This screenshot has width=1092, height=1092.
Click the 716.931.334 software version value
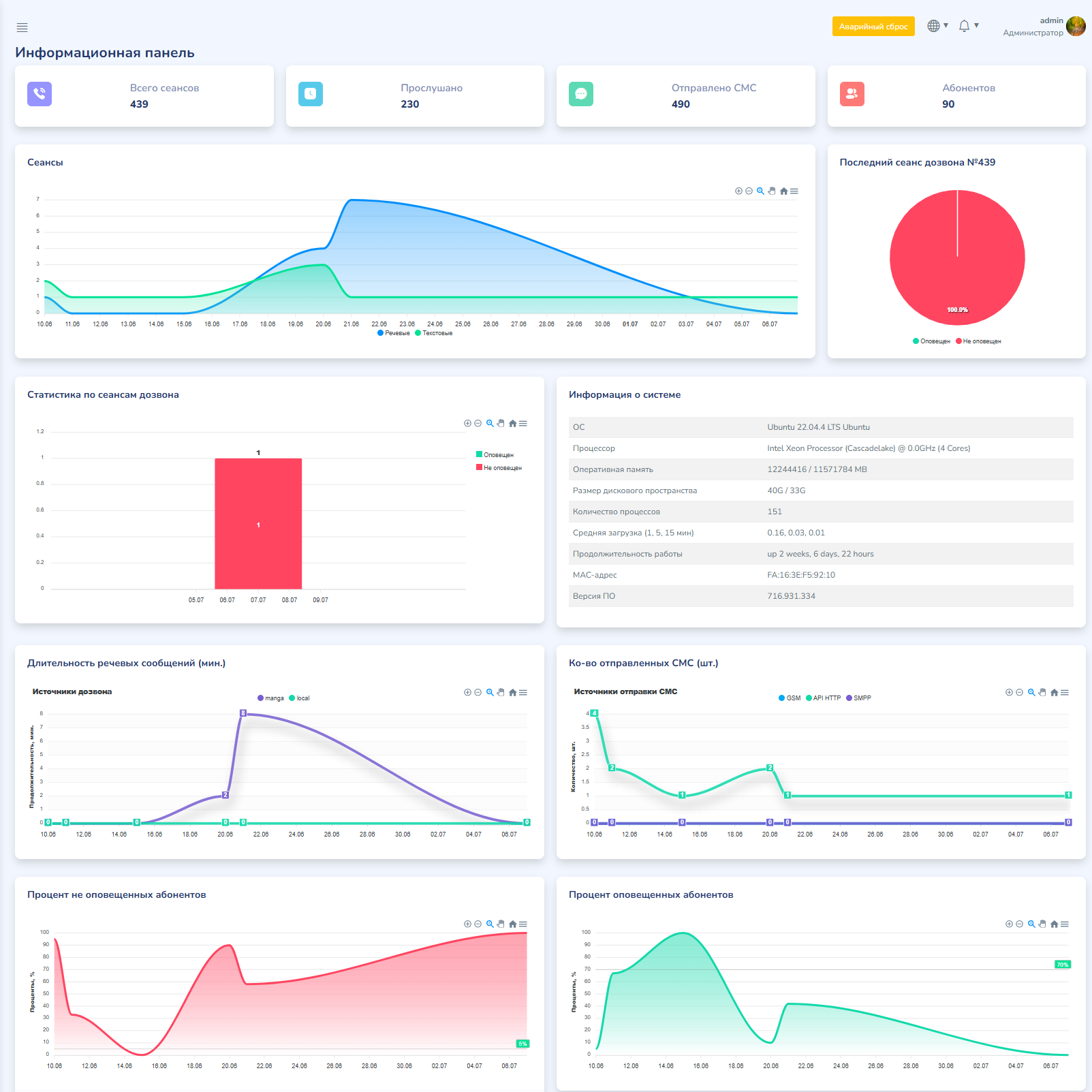click(791, 596)
